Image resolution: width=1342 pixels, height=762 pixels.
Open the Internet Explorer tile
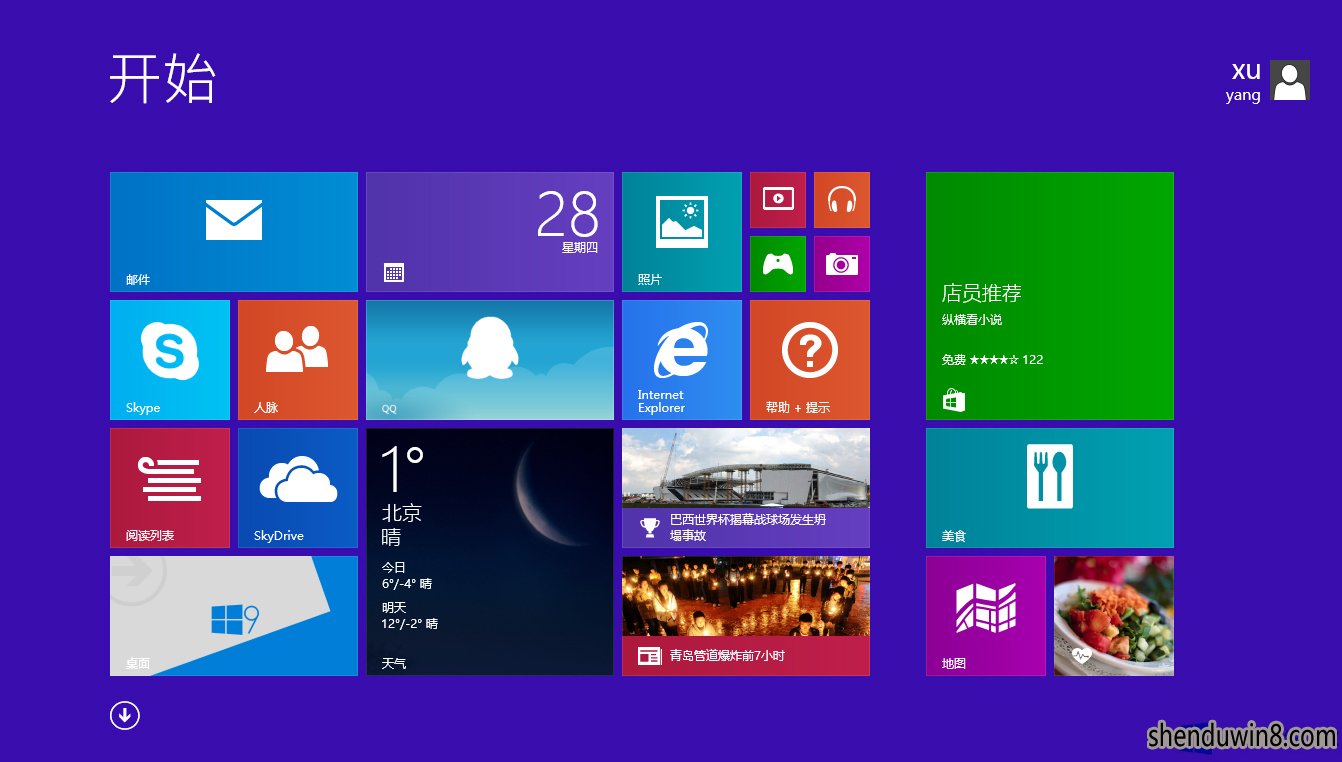click(682, 360)
